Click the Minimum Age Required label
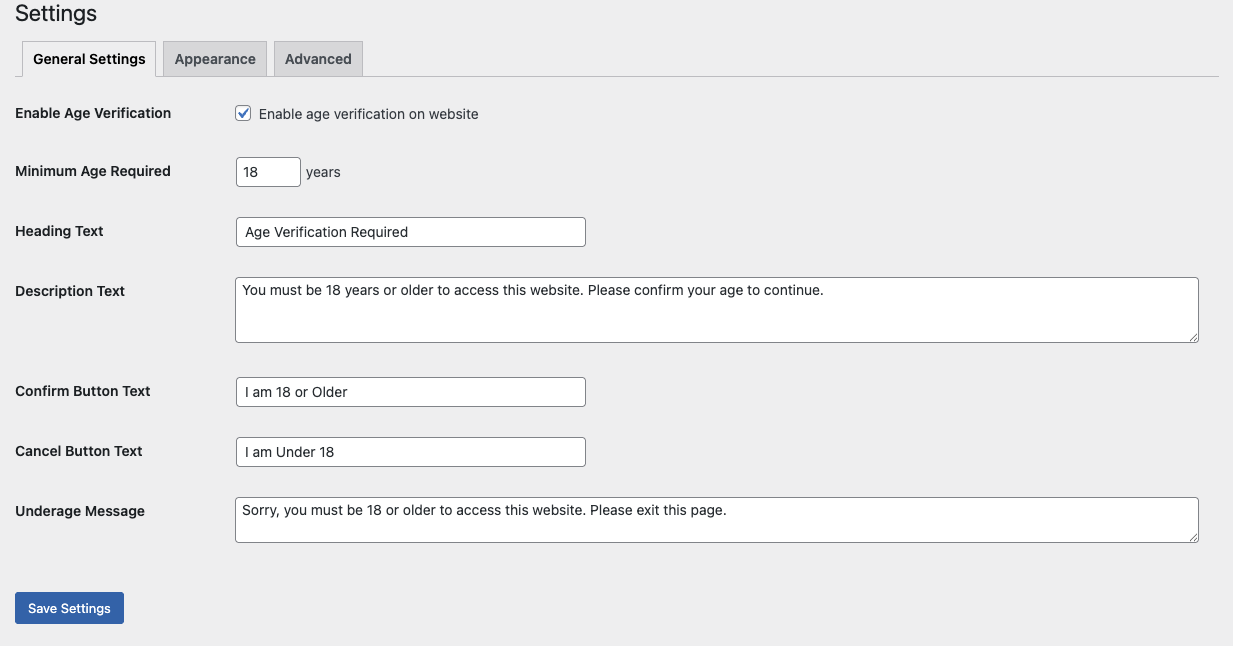Image resolution: width=1233 pixels, height=646 pixels. [93, 171]
